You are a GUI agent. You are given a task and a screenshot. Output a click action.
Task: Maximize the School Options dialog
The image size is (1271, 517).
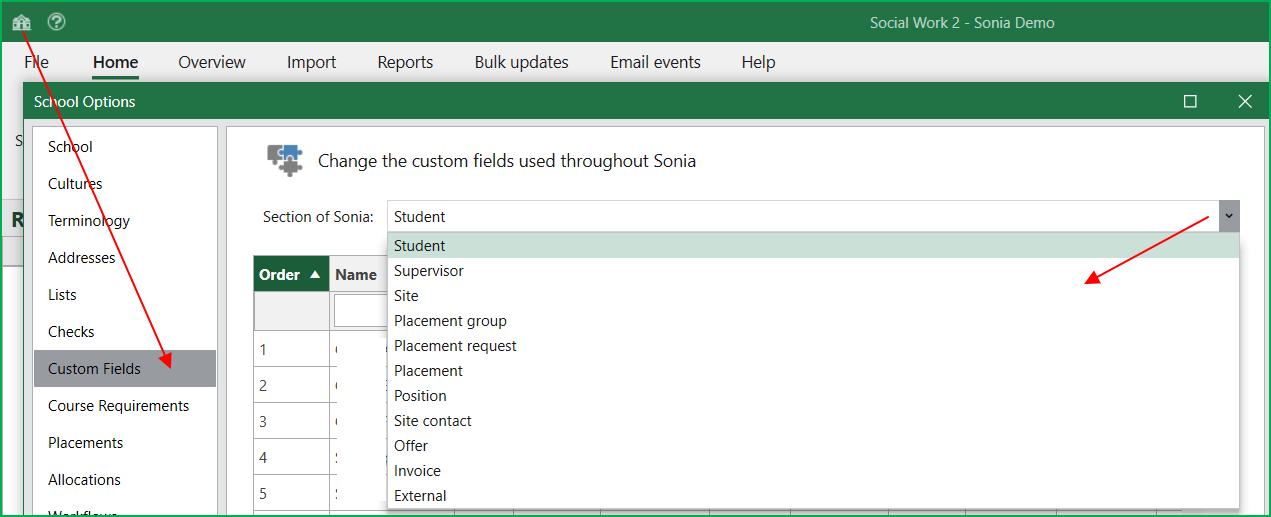click(x=1190, y=101)
